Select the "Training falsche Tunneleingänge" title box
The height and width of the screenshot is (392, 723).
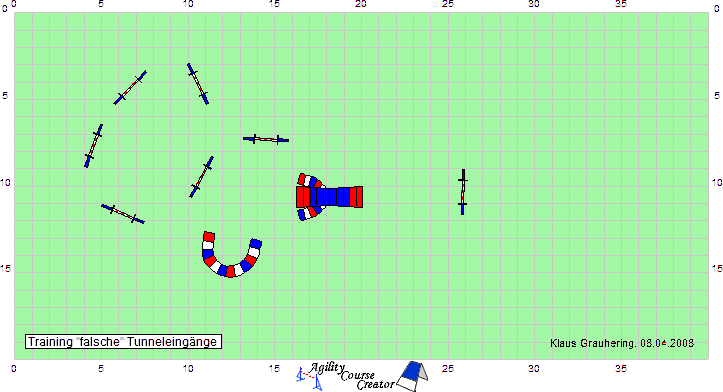[x=123, y=342]
